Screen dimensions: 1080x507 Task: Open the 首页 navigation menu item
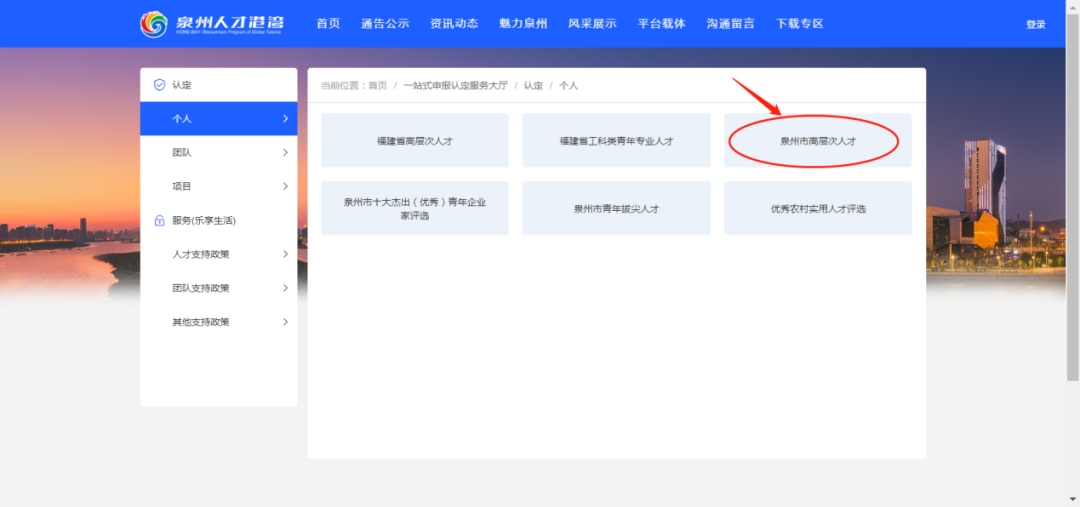(x=328, y=24)
